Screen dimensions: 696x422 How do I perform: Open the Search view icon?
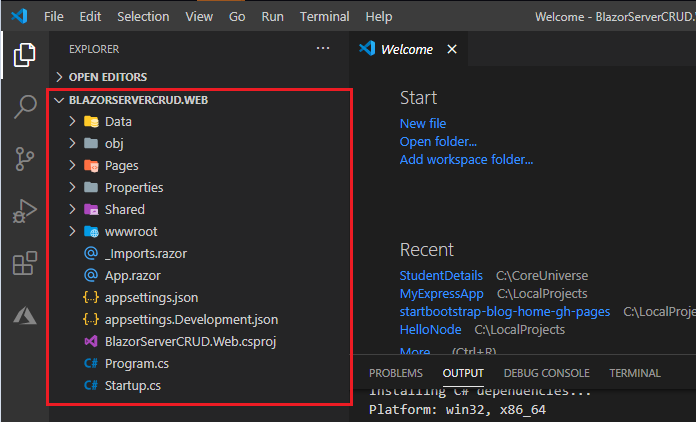point(24,108)
